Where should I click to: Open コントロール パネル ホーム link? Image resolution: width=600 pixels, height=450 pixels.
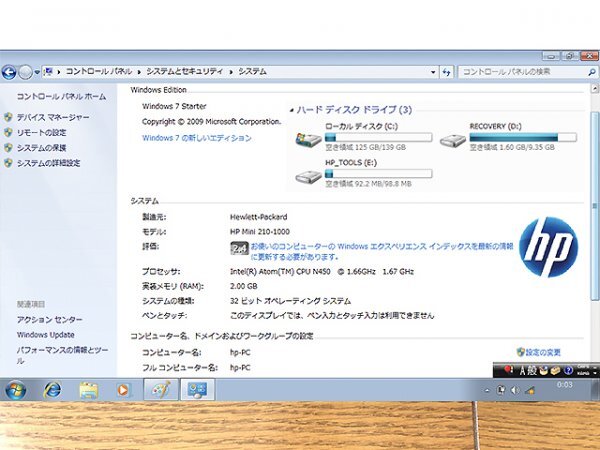(x=61, y=97)
